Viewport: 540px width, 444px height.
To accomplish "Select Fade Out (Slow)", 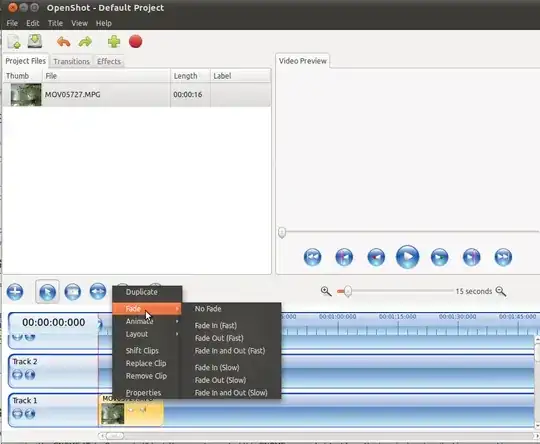I will (x=231, y=380).
